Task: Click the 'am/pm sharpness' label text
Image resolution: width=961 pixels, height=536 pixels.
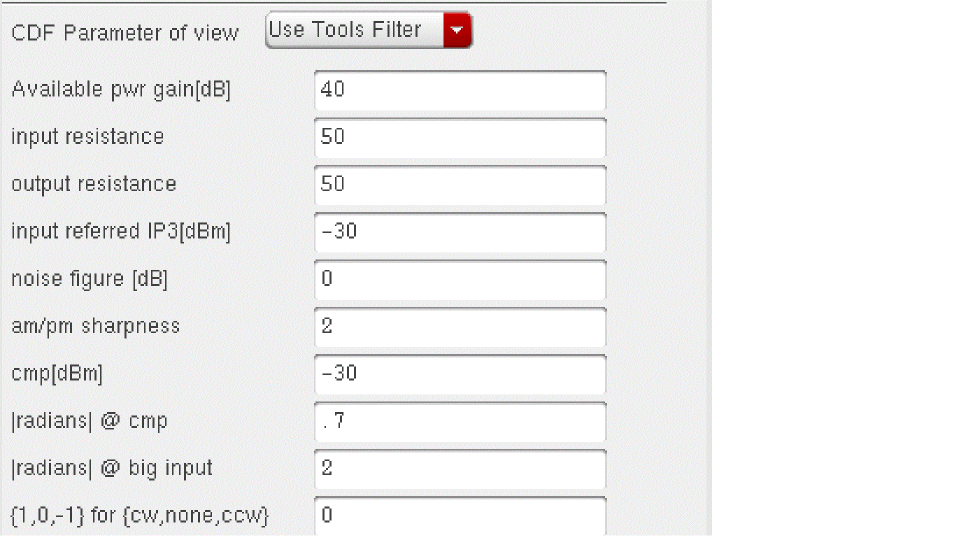Action: [x=96, y=326]
